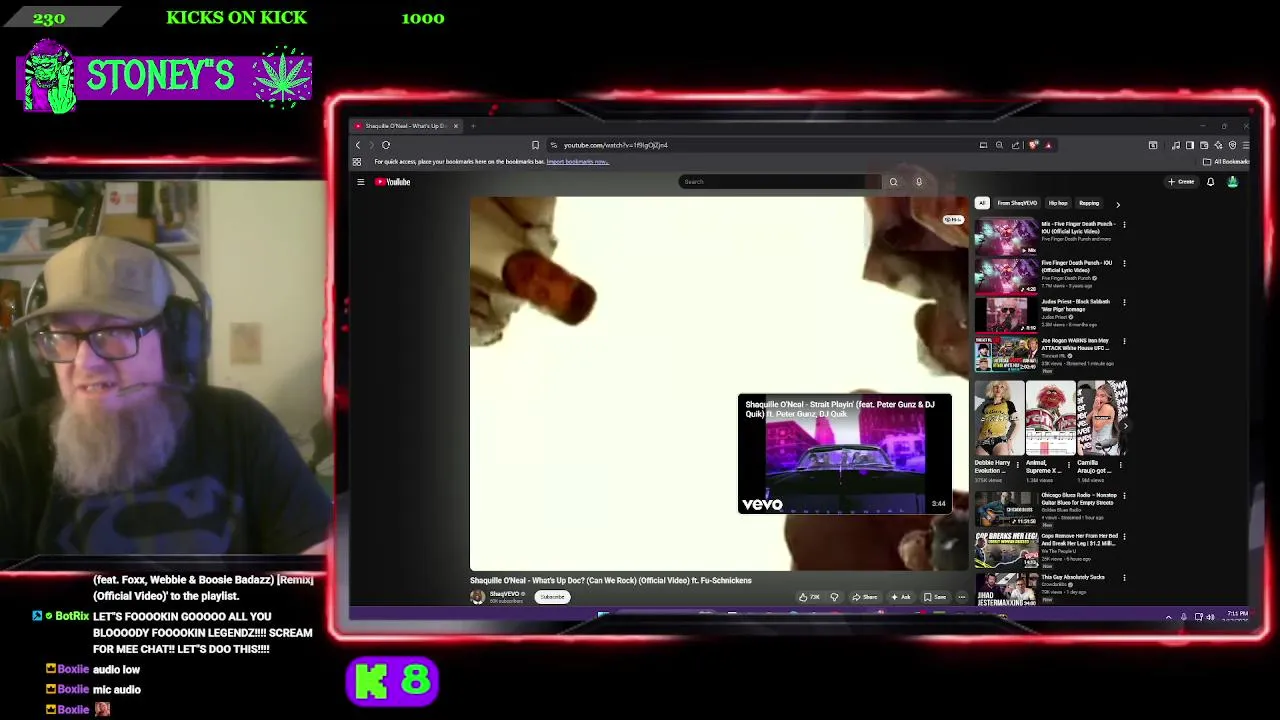
Task: Open Joe Rogan WARNS Iran thumbnail
Action: [x=1006, y=353]
